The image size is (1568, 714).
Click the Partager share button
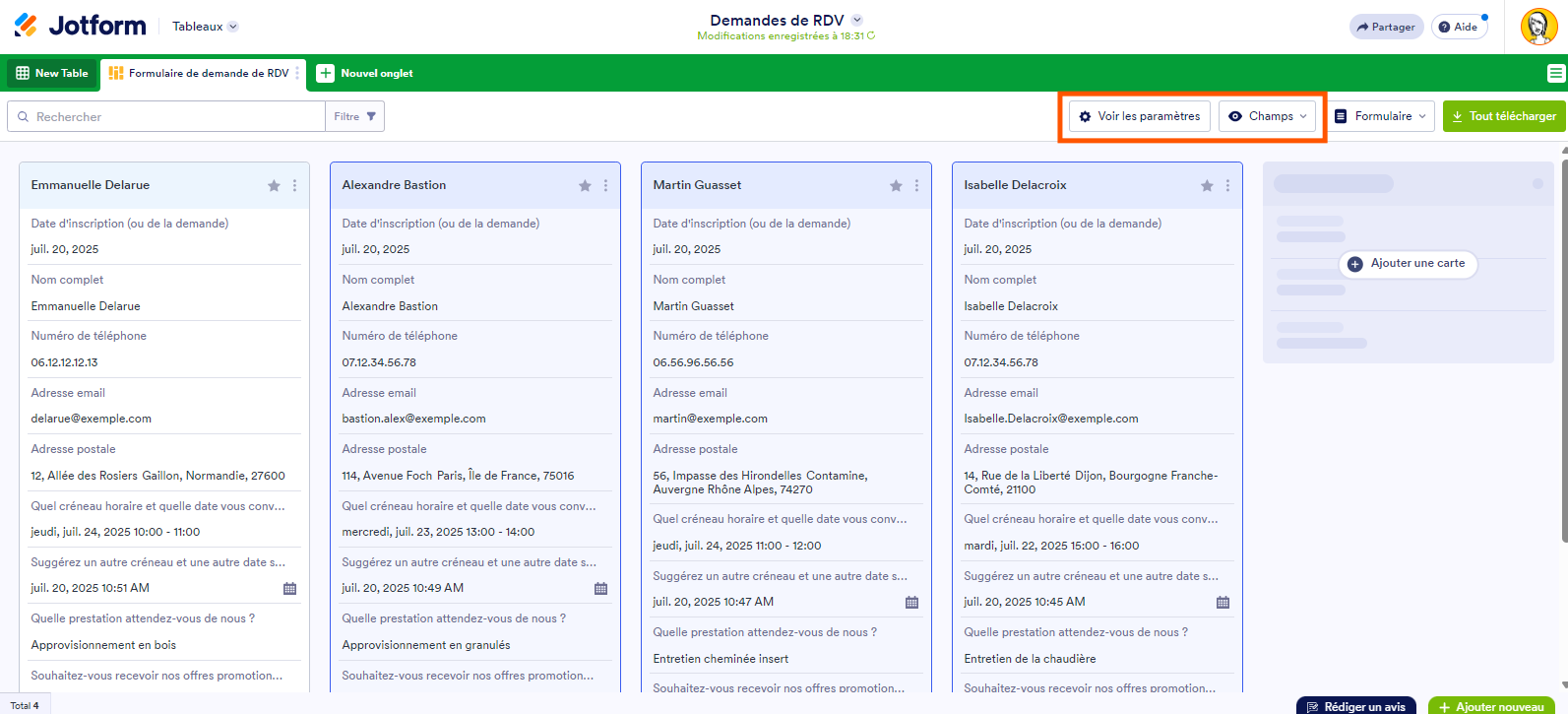coord(1386,27)
